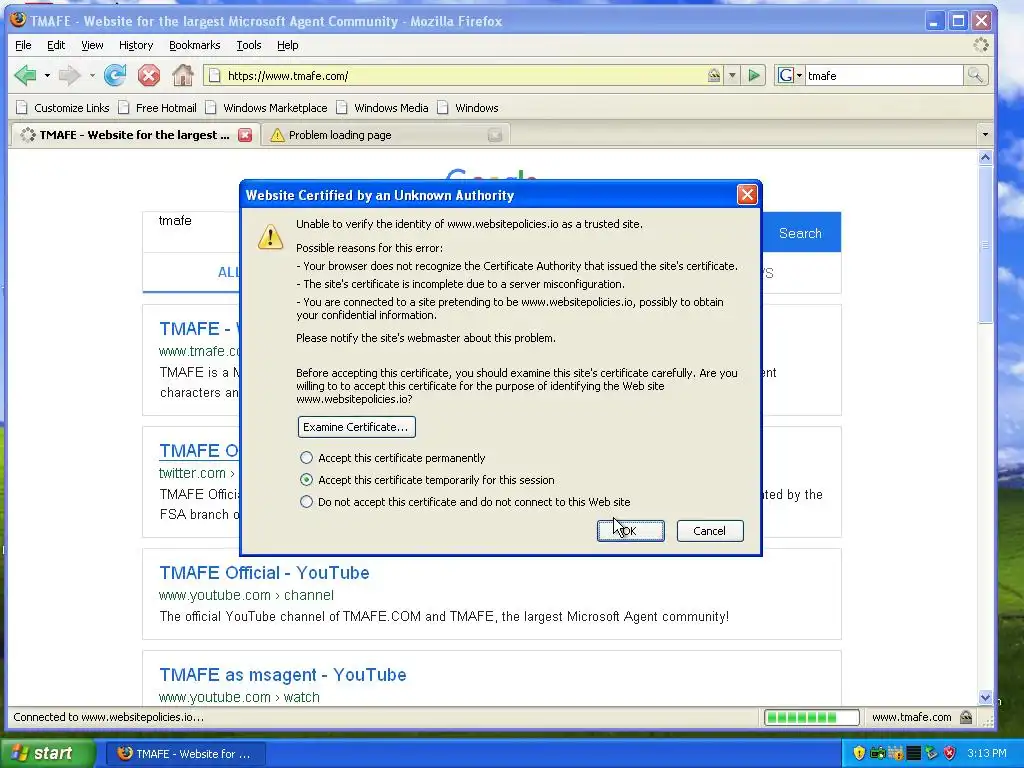
Task: Open the list all tabs dropdown
Action: (985, 135)
